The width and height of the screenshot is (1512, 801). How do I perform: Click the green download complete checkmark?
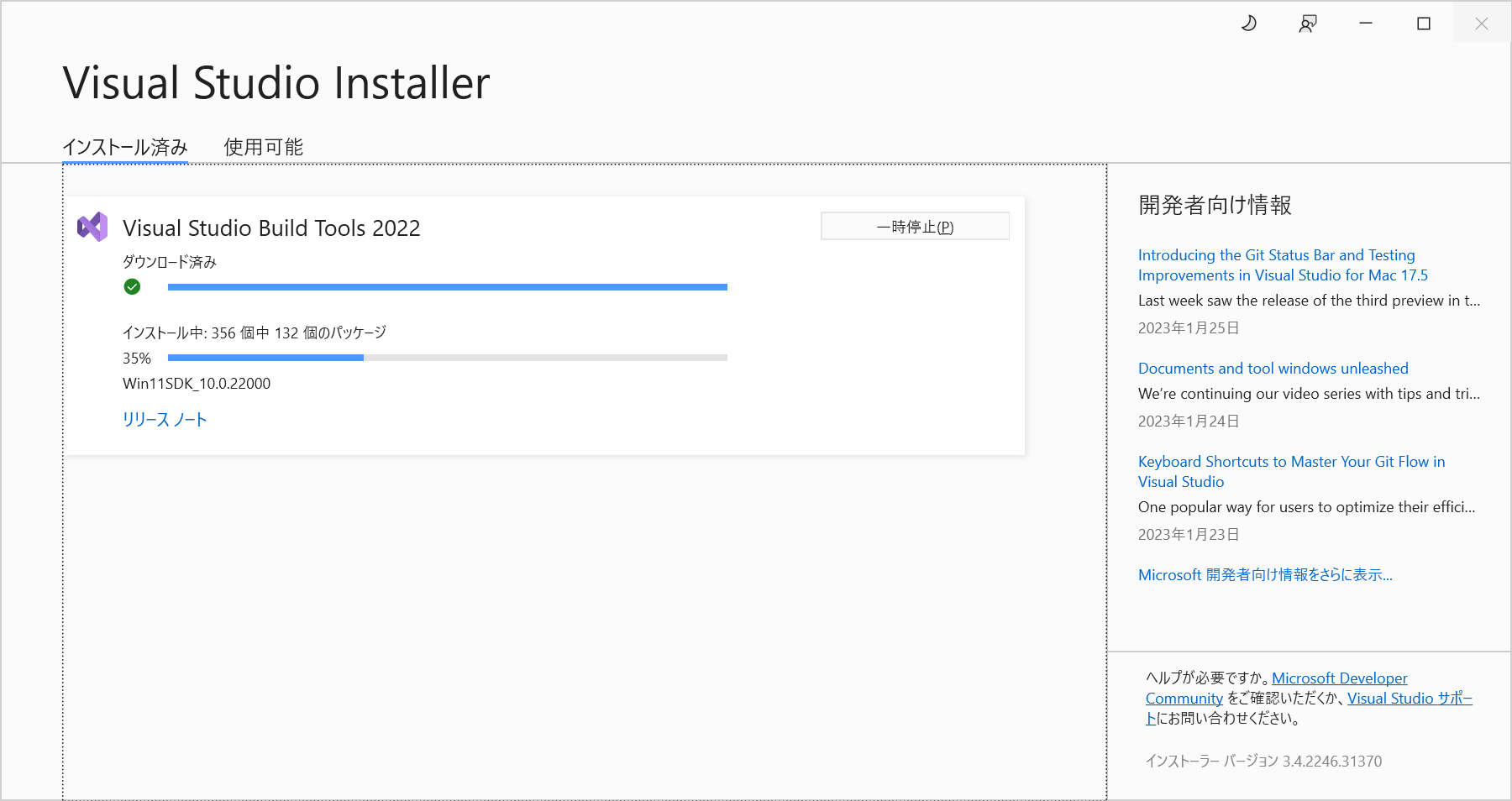pyautogui.click(x=132, y=287)
